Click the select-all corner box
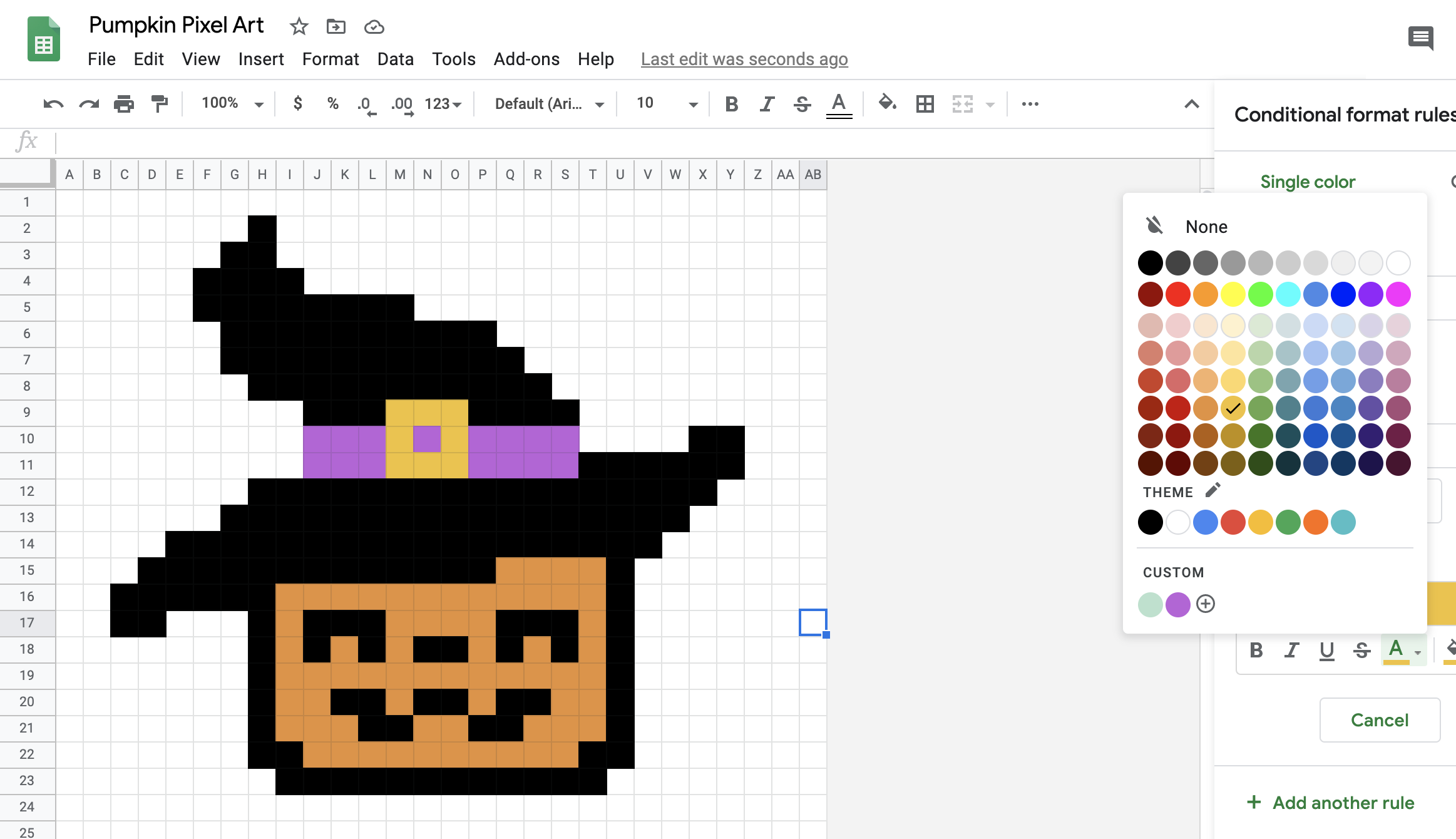1456x839 pixels. pos(26,173)
